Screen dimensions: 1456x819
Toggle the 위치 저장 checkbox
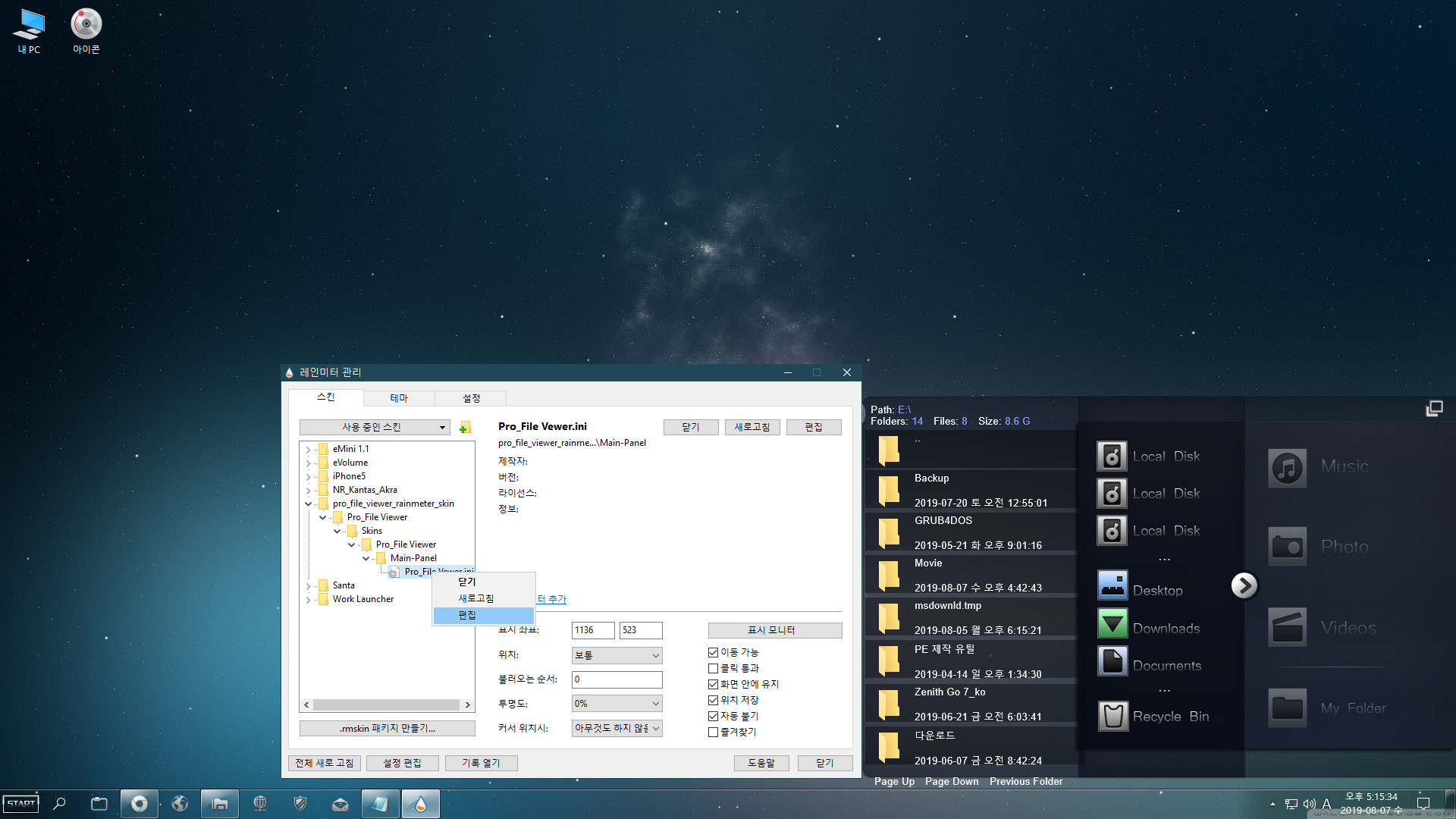tap(713, 700)
